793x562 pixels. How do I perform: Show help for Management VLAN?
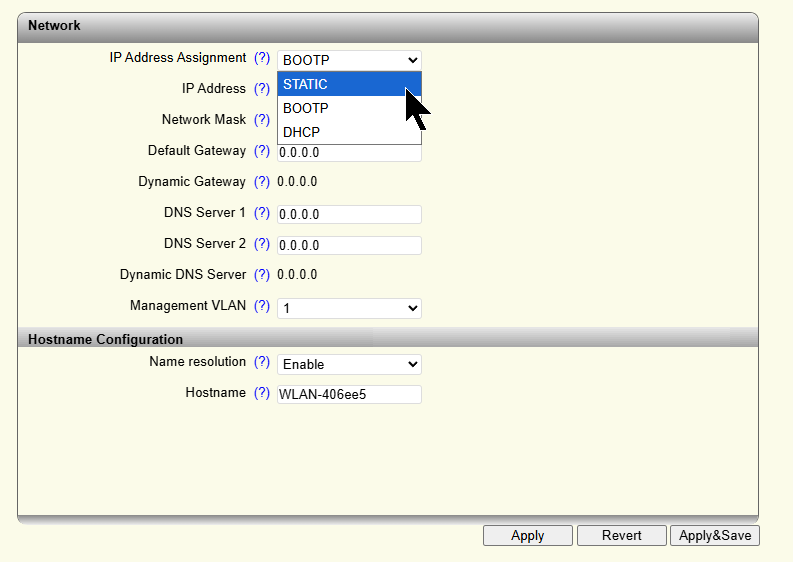pos(262,306)
